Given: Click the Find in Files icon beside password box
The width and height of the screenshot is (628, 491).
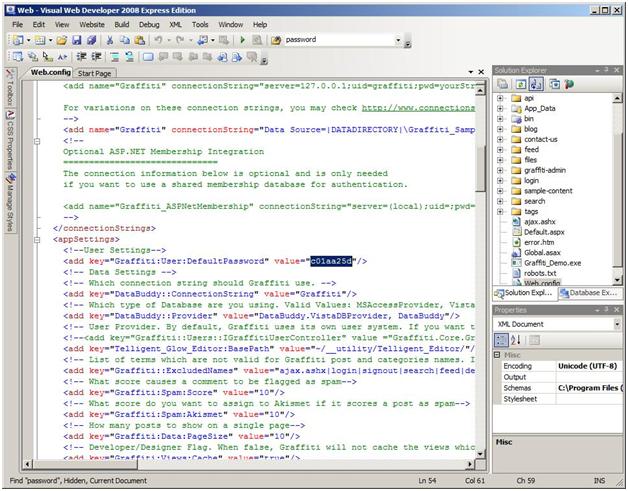Looking at the screenshot, I should tap(276, 40).
